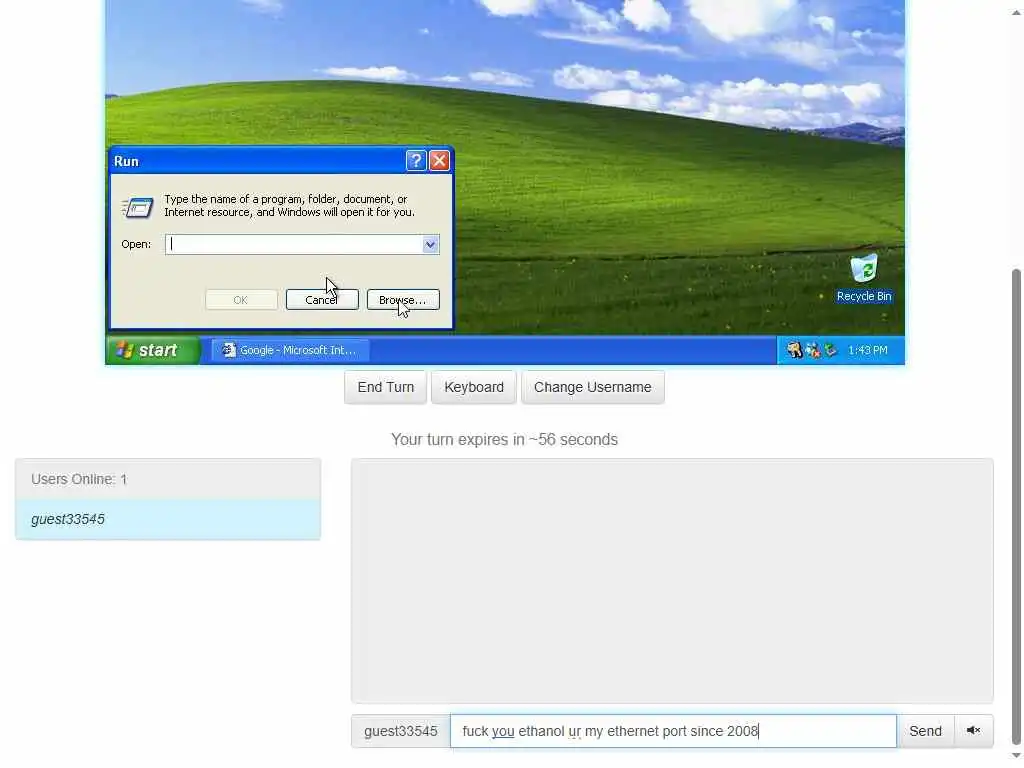Click the chat message input field
The width and height of the screenshot is (1024, 768).
point(673,731)
